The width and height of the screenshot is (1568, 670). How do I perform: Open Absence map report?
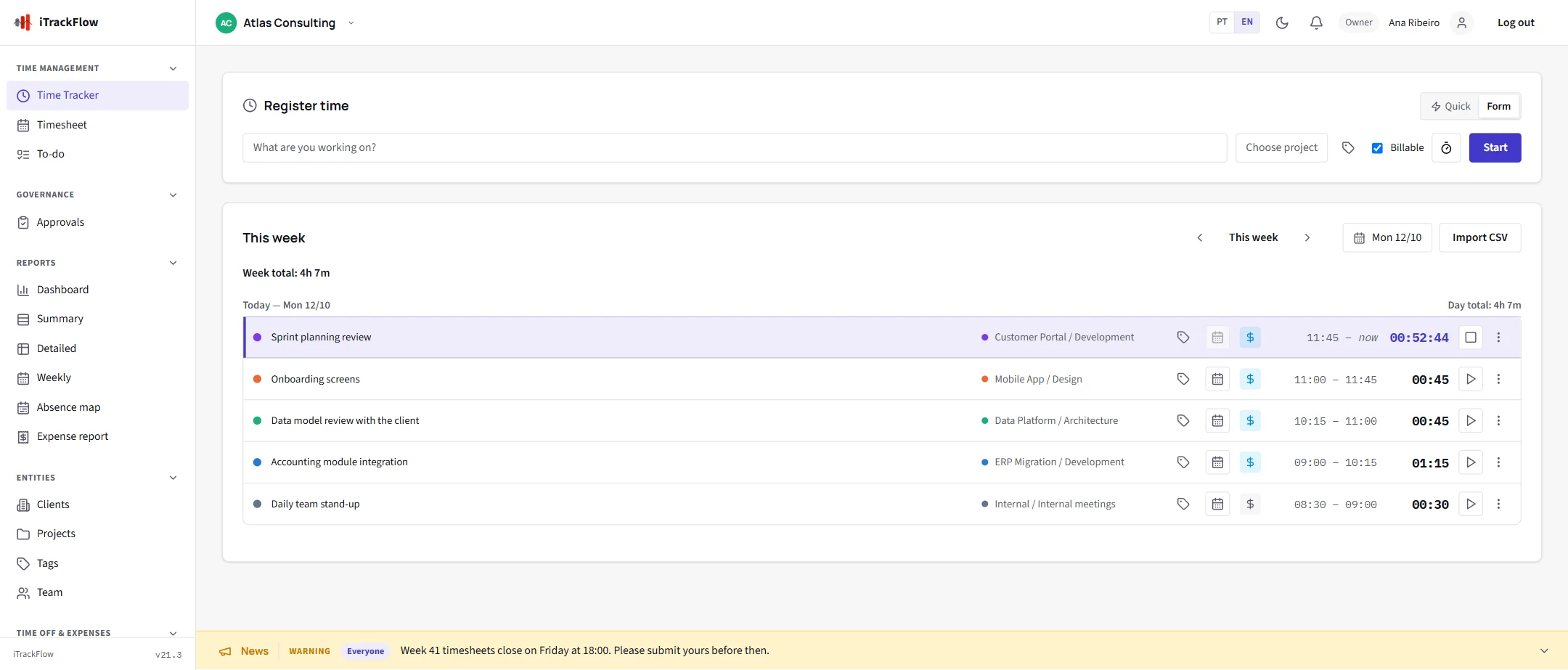pyautogui.click(x=97, y=407)
